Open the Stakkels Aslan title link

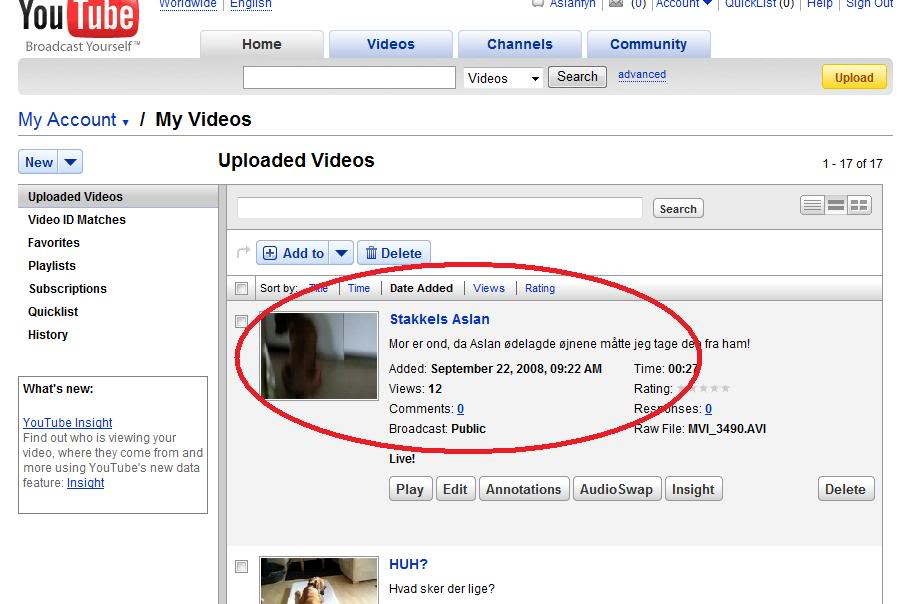coord(440,319)
